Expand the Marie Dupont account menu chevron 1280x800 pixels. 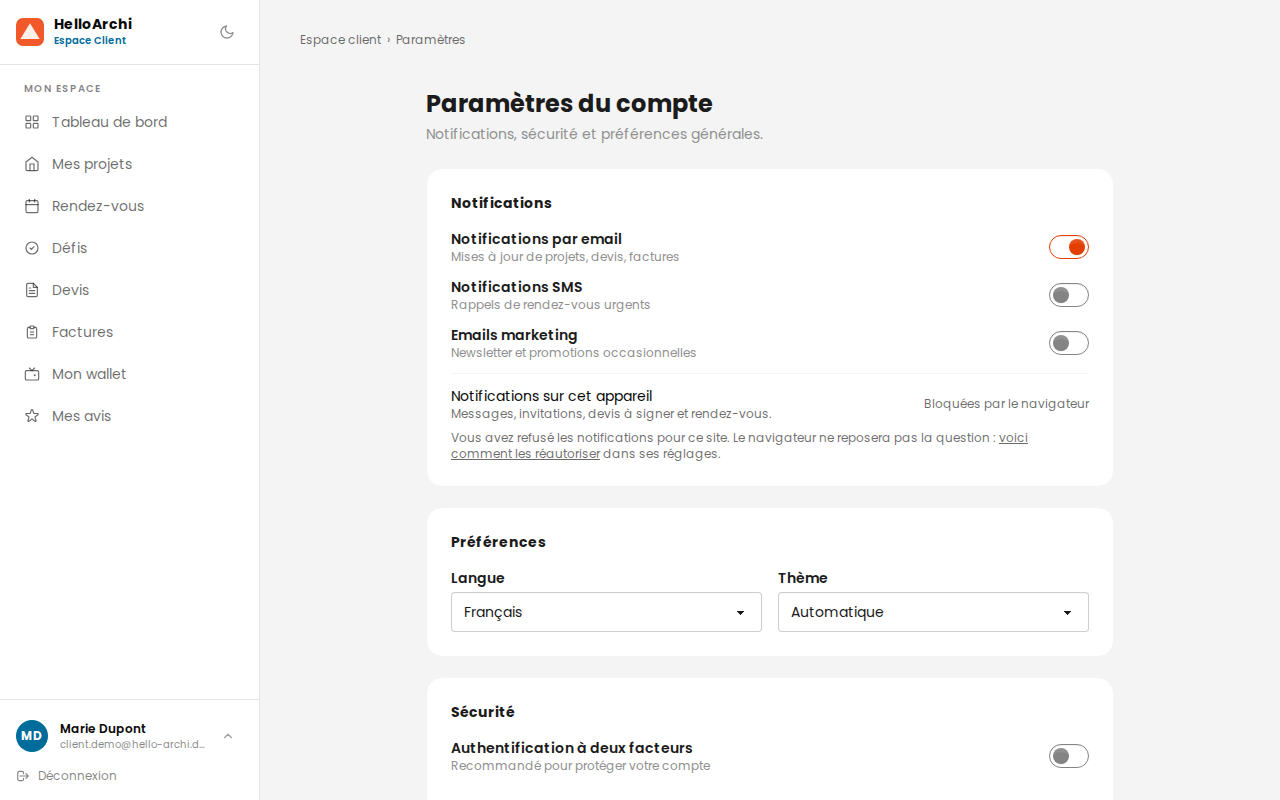click(228, 736)
